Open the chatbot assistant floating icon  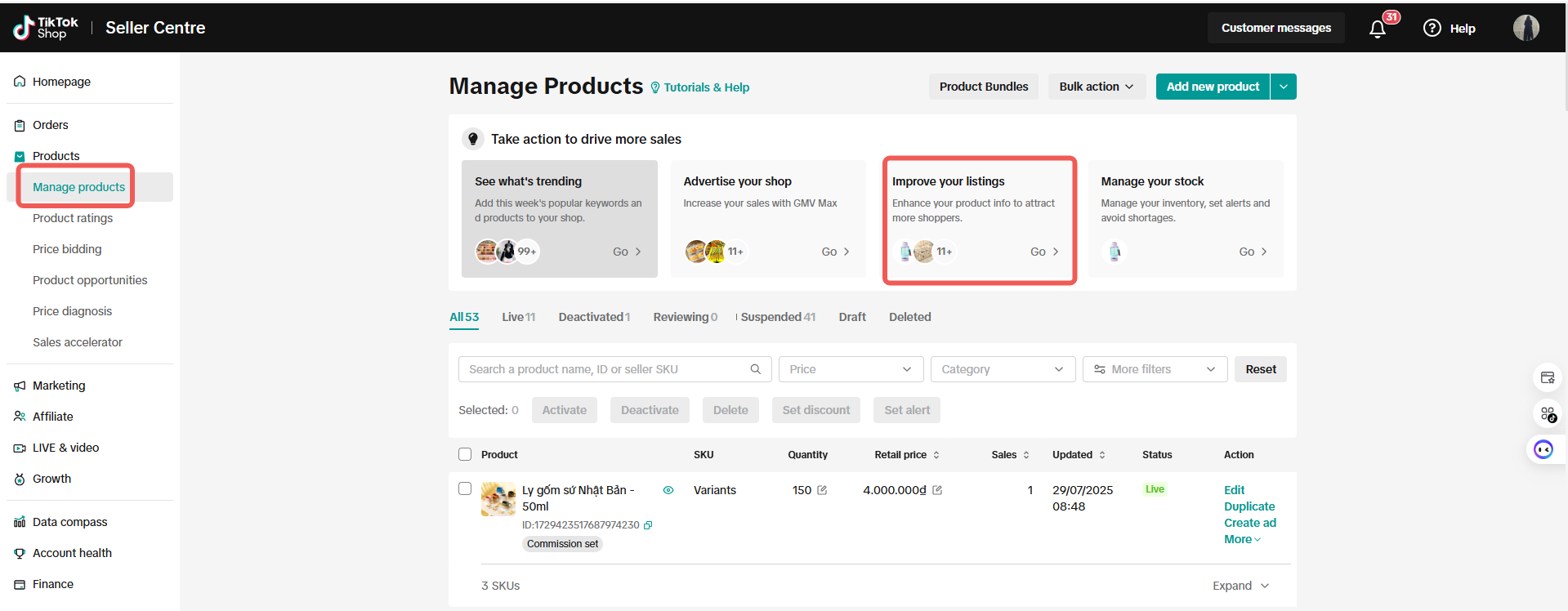coord(1543,449)
